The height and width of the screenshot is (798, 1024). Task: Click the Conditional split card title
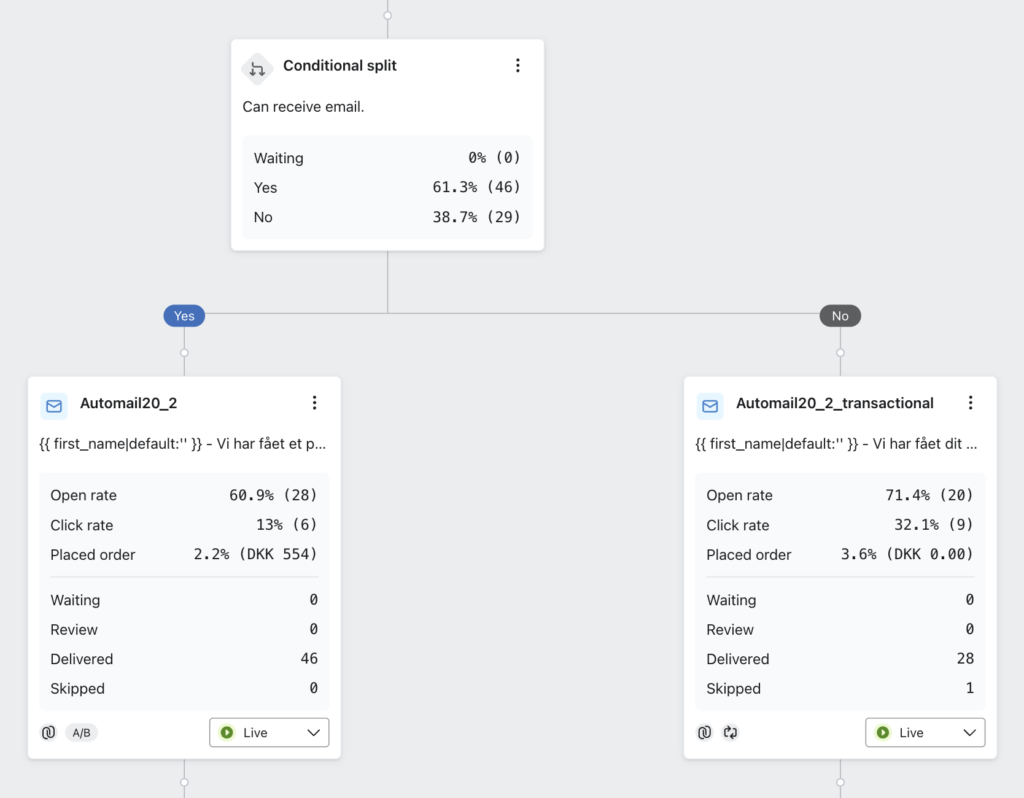tap(340, 66)
